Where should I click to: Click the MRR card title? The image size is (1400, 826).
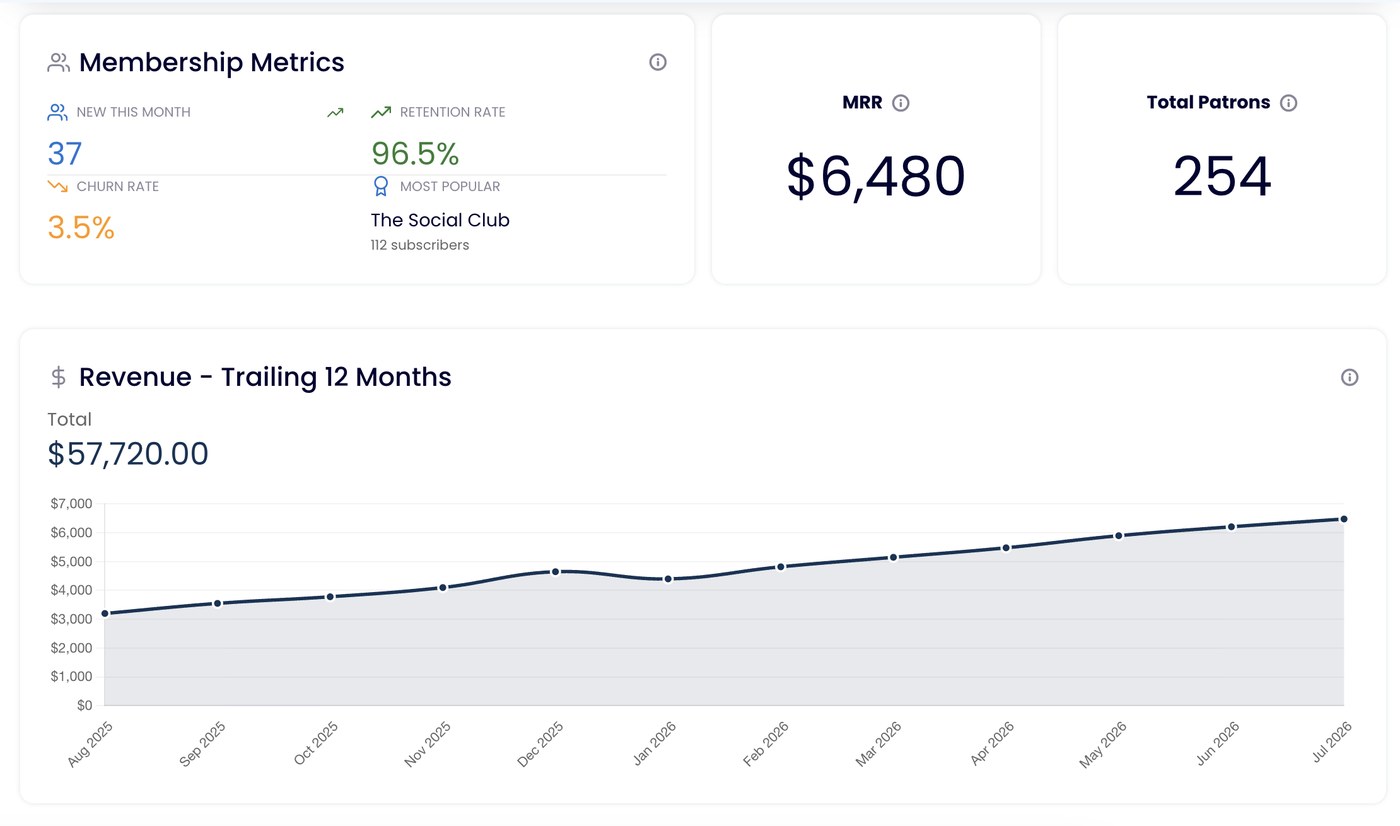tap(863, 102)
